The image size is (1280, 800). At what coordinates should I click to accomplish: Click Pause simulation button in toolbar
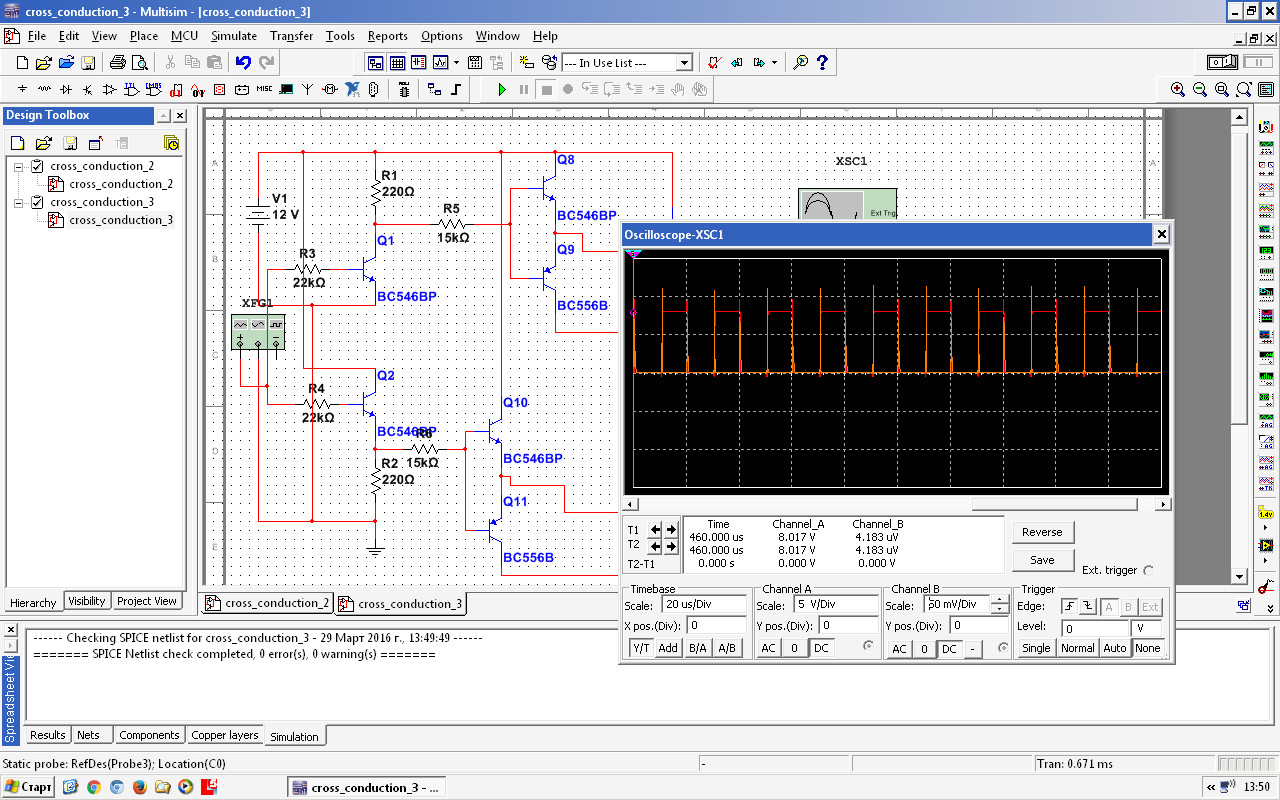point(524,89)
